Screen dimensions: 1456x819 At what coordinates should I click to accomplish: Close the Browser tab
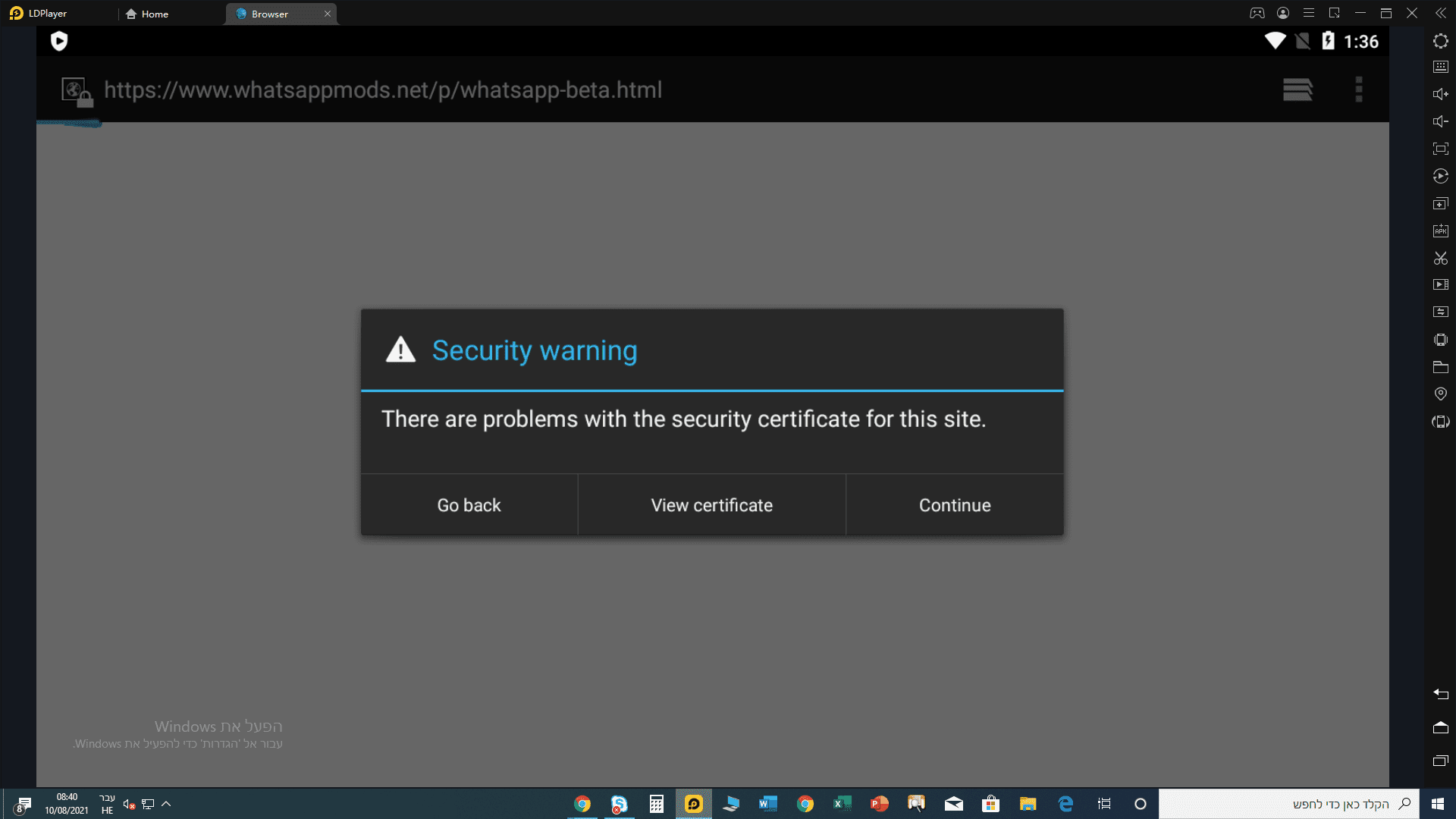point(328,14)
